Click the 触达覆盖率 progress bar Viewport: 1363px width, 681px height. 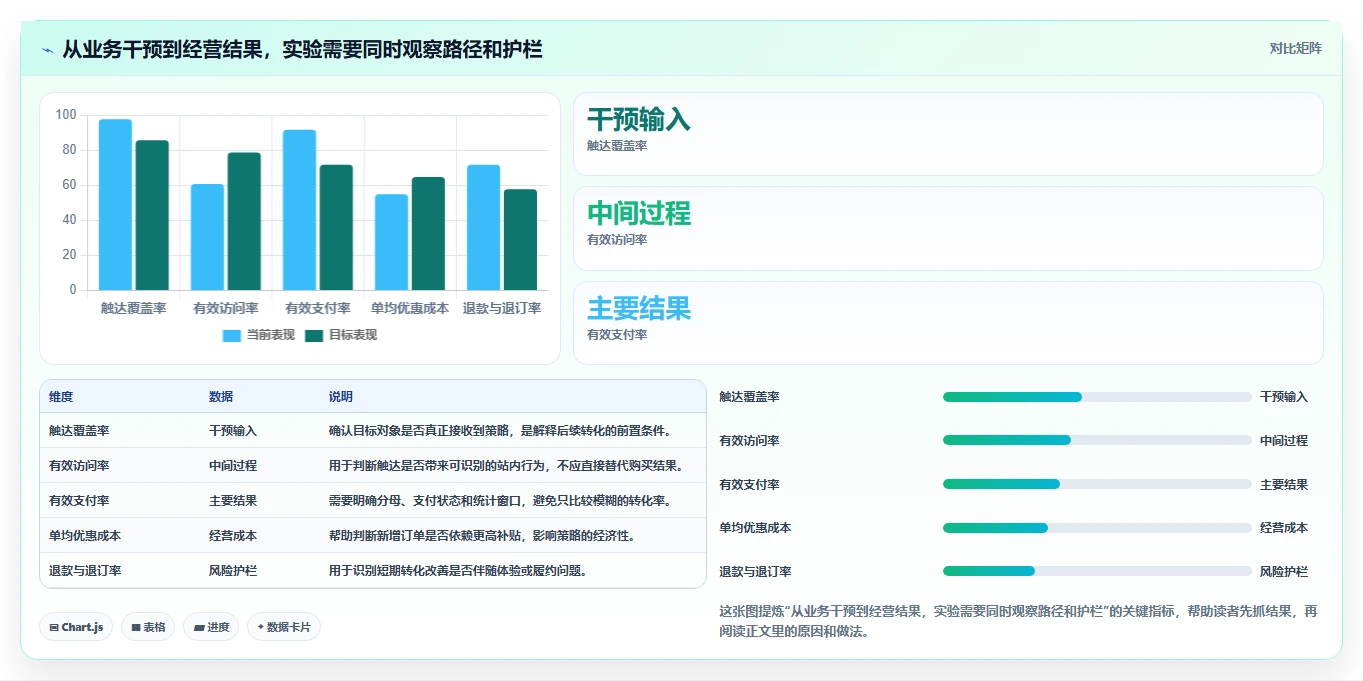click(1097, 397)
